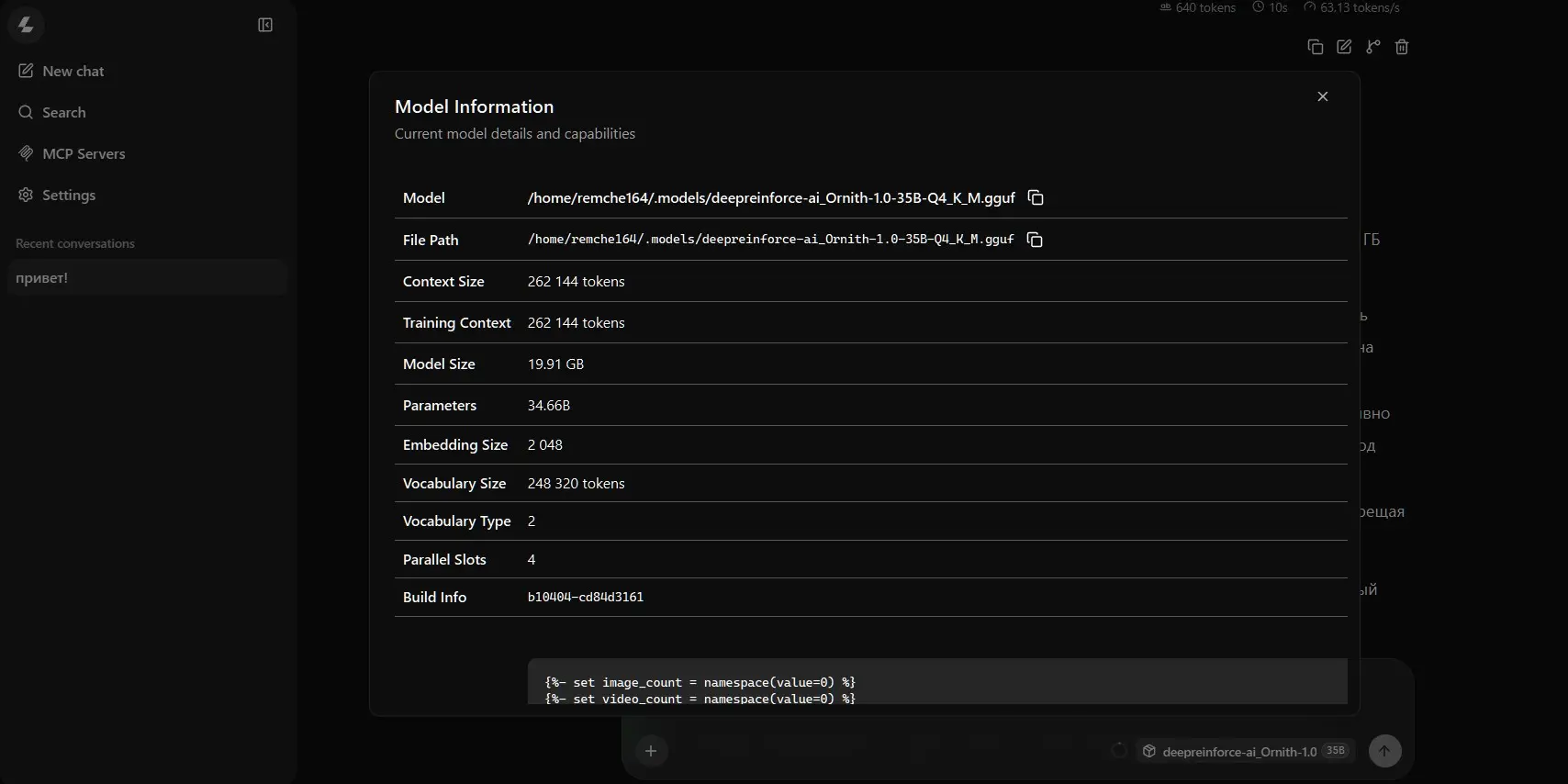
Task: Open the Search option in the sidebar
Action: point(51,112)
